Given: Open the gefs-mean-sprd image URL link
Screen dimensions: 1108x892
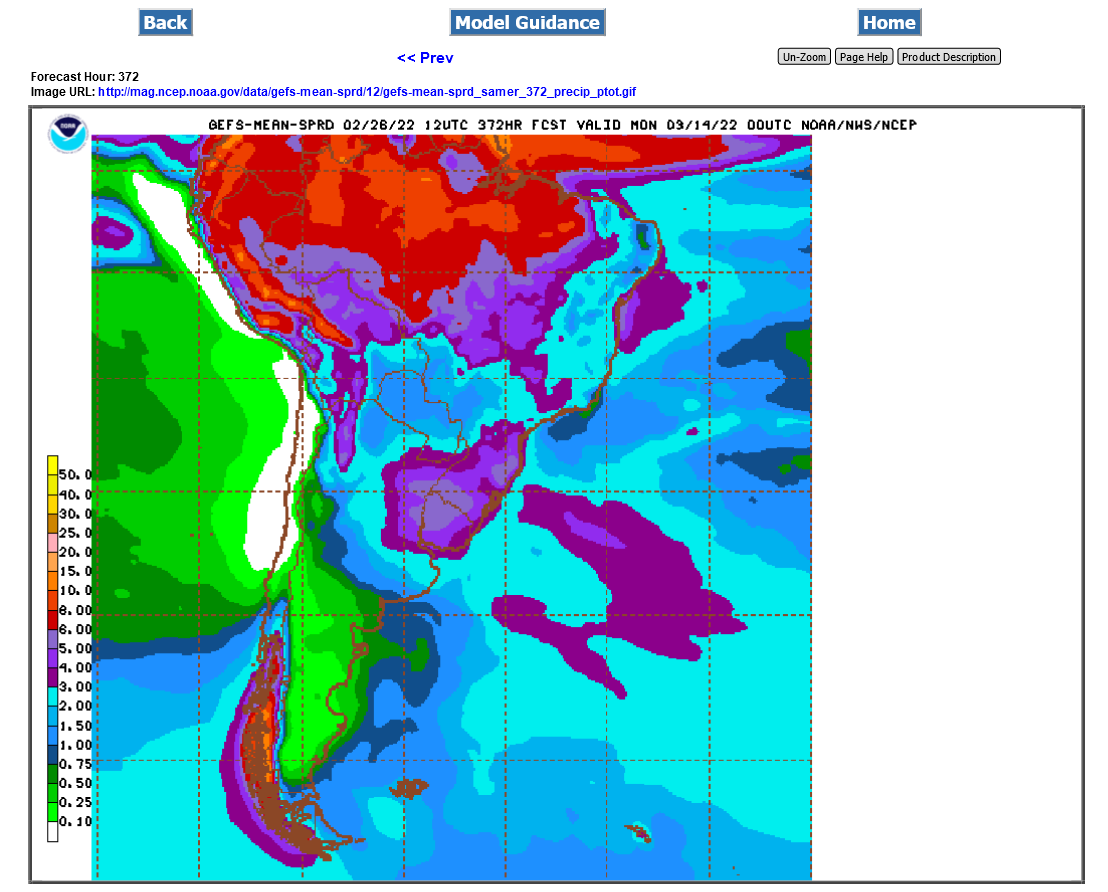Looking at the screenshot, I should 366,92.
